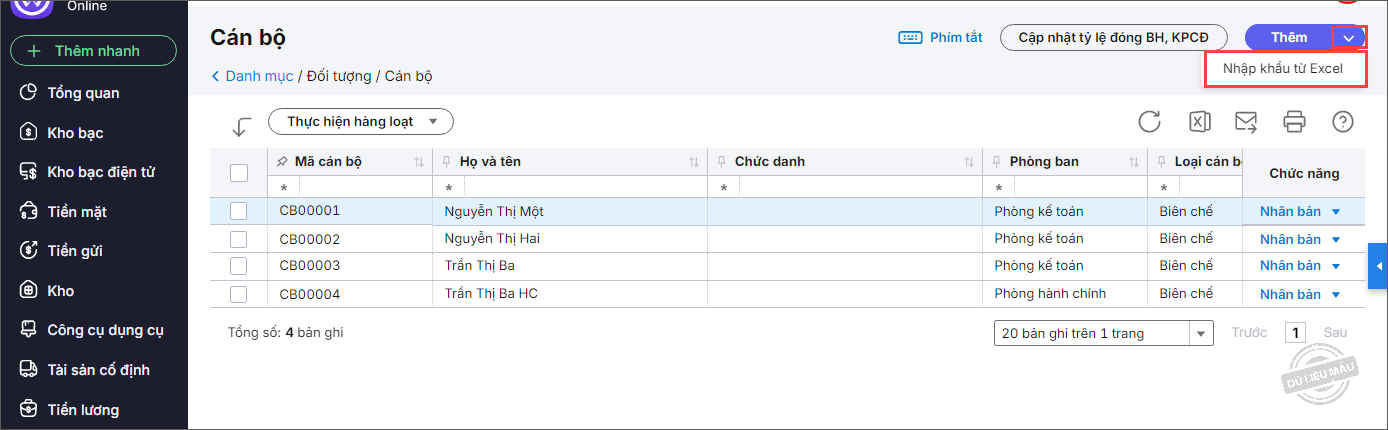Click Nhân bản for CB00002
The width and height of the screenshot is (1388, 430).
point(1290,239)
